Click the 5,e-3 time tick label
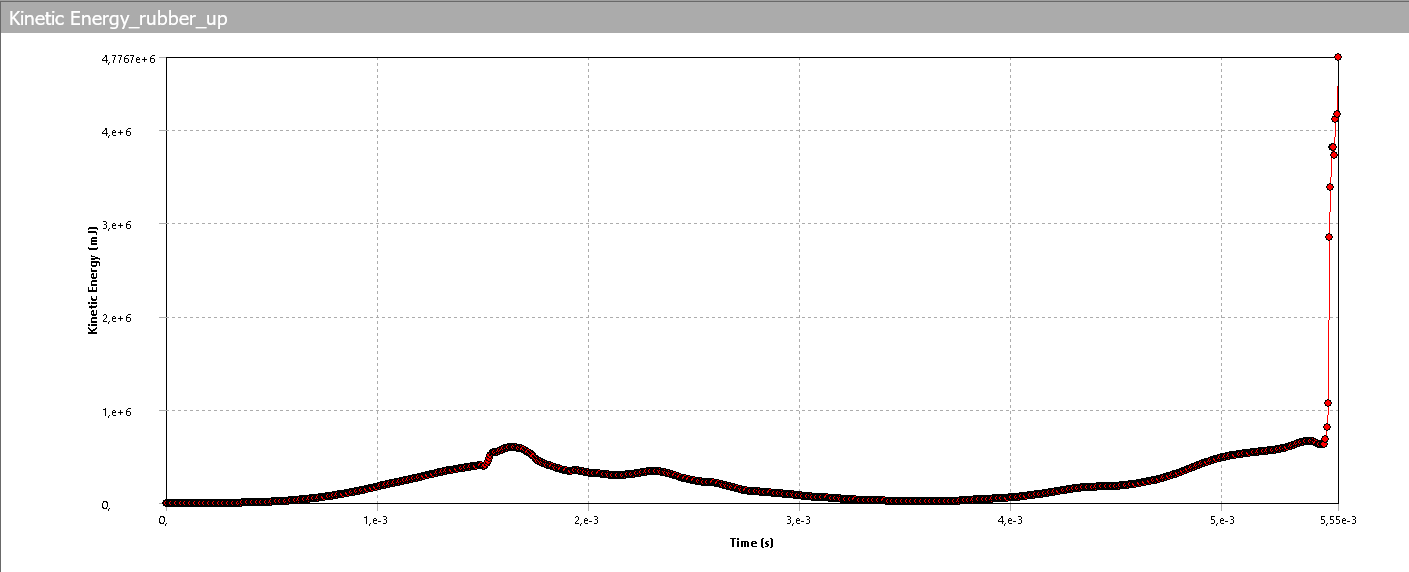Image resolution: width=1409 pixels, height=572 pixels. pos(1221,521)
